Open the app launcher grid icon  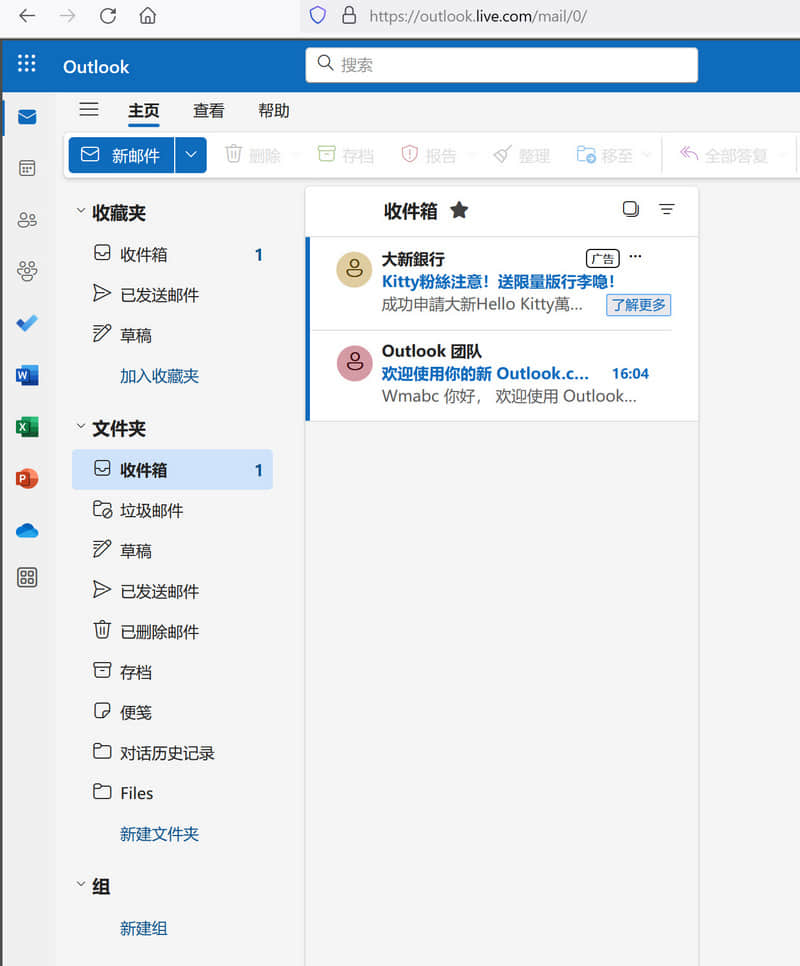(x=26, y=63)
